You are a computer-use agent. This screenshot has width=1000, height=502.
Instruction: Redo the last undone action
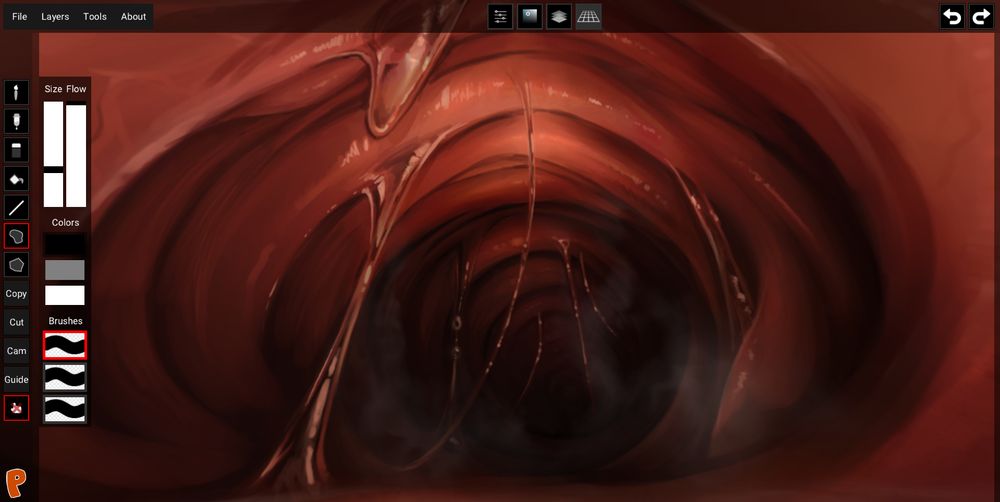pos(981,17)
